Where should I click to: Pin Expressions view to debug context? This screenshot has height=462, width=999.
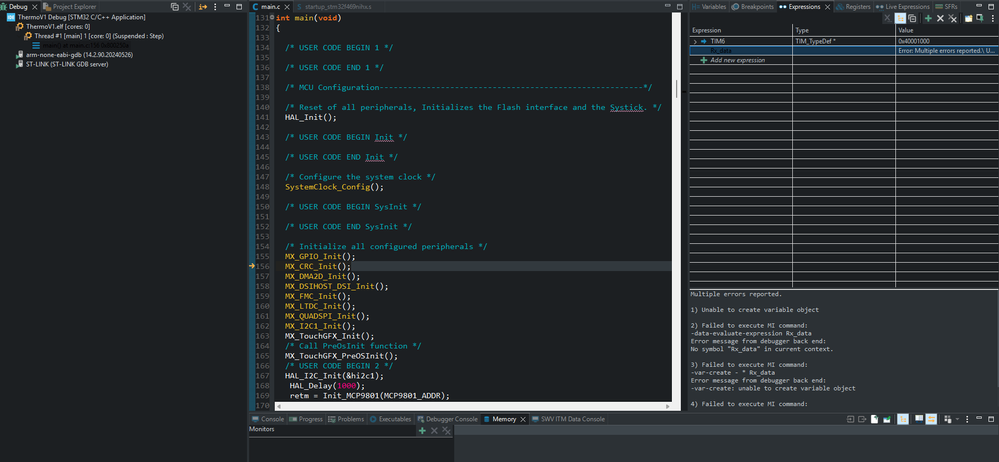tap(980, 18)
